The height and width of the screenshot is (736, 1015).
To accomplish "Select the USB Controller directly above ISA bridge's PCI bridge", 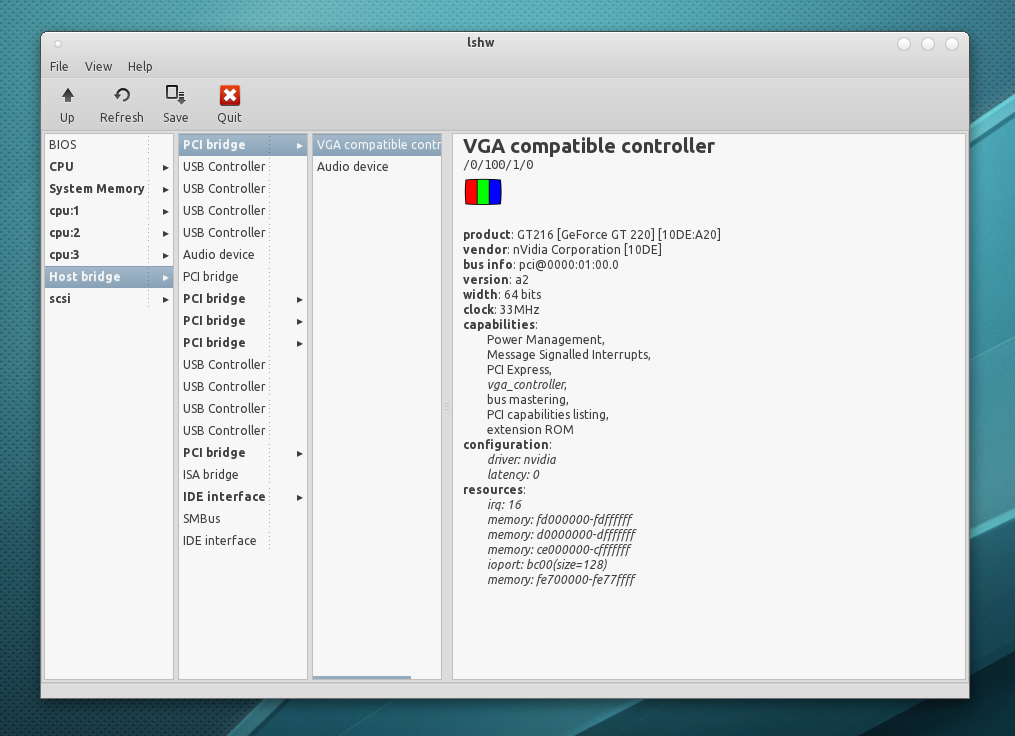I will (x=243, y=431).
